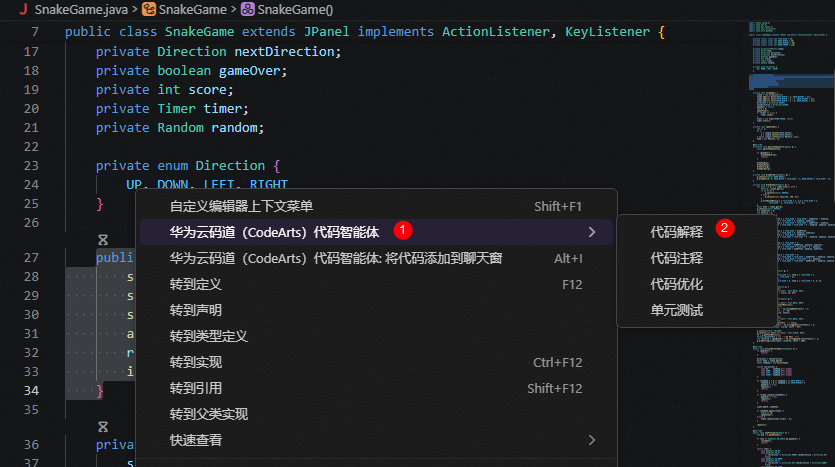Choose 单元测试 in the submenu
Viewport: 835px width, 467px height.
[x=697, y=310]
